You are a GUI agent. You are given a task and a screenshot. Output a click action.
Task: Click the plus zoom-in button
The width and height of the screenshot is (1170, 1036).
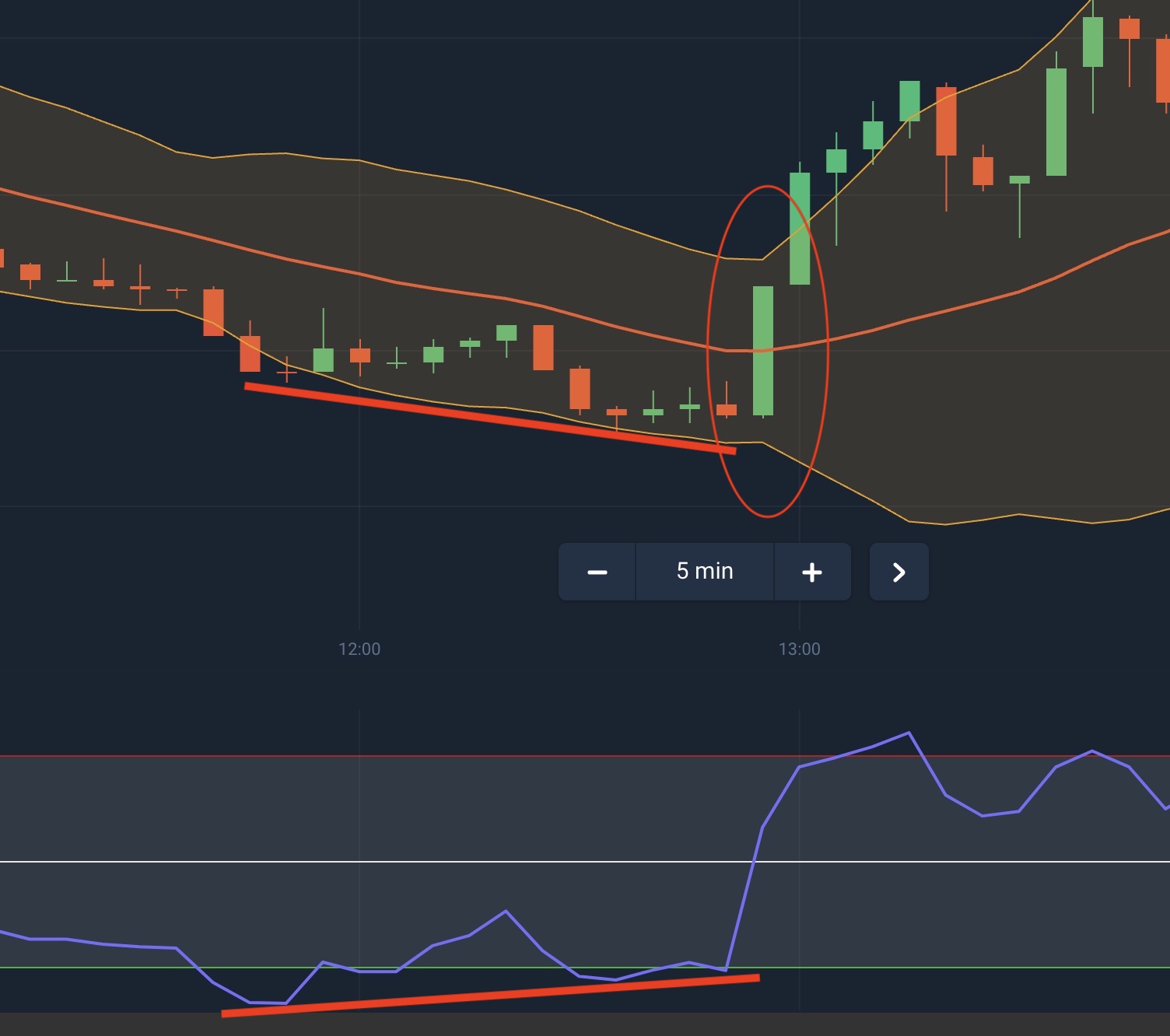pos(811,572)
